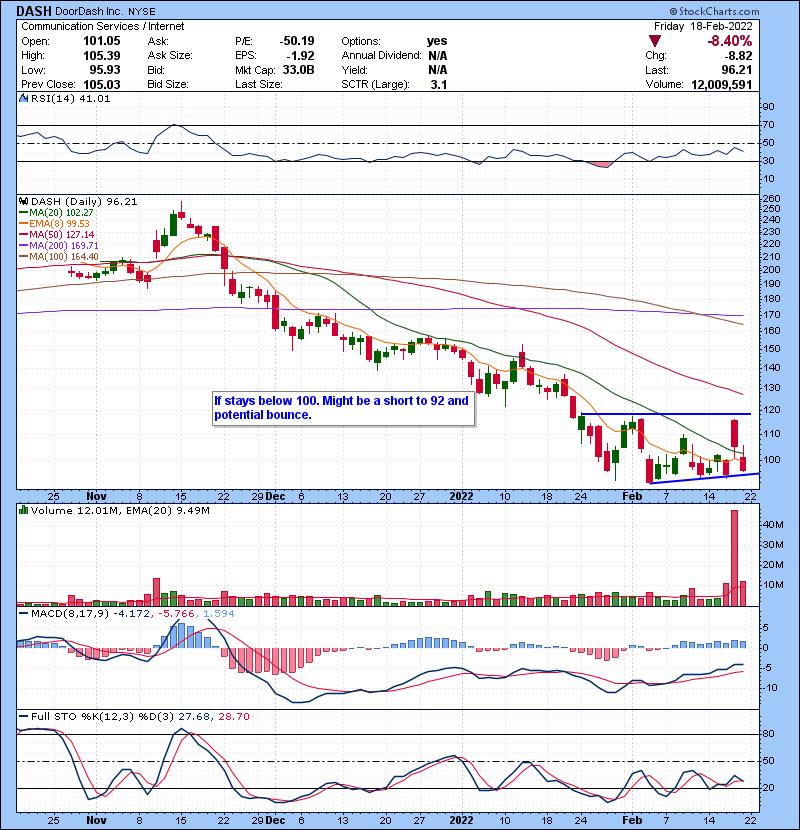Click the P/E value -50.19
Viewport: 800px width, 830px height.
(x=297, y=41)
